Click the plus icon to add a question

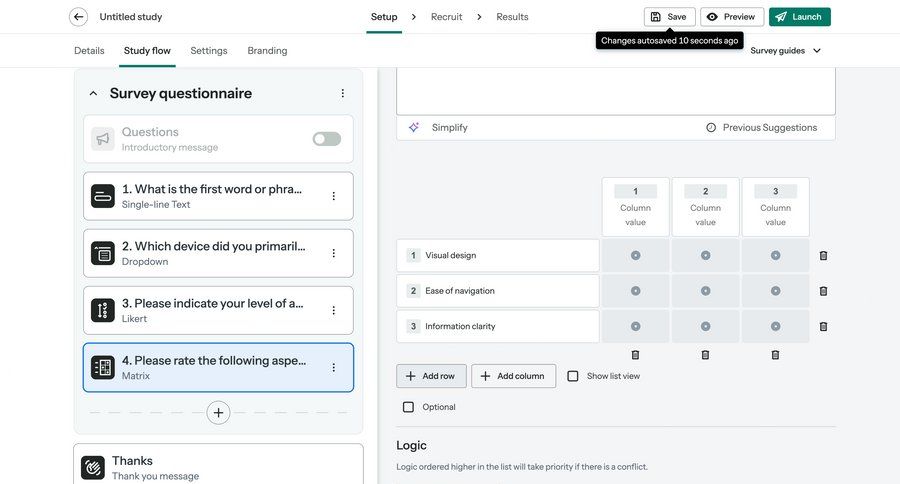click(219, 412)
